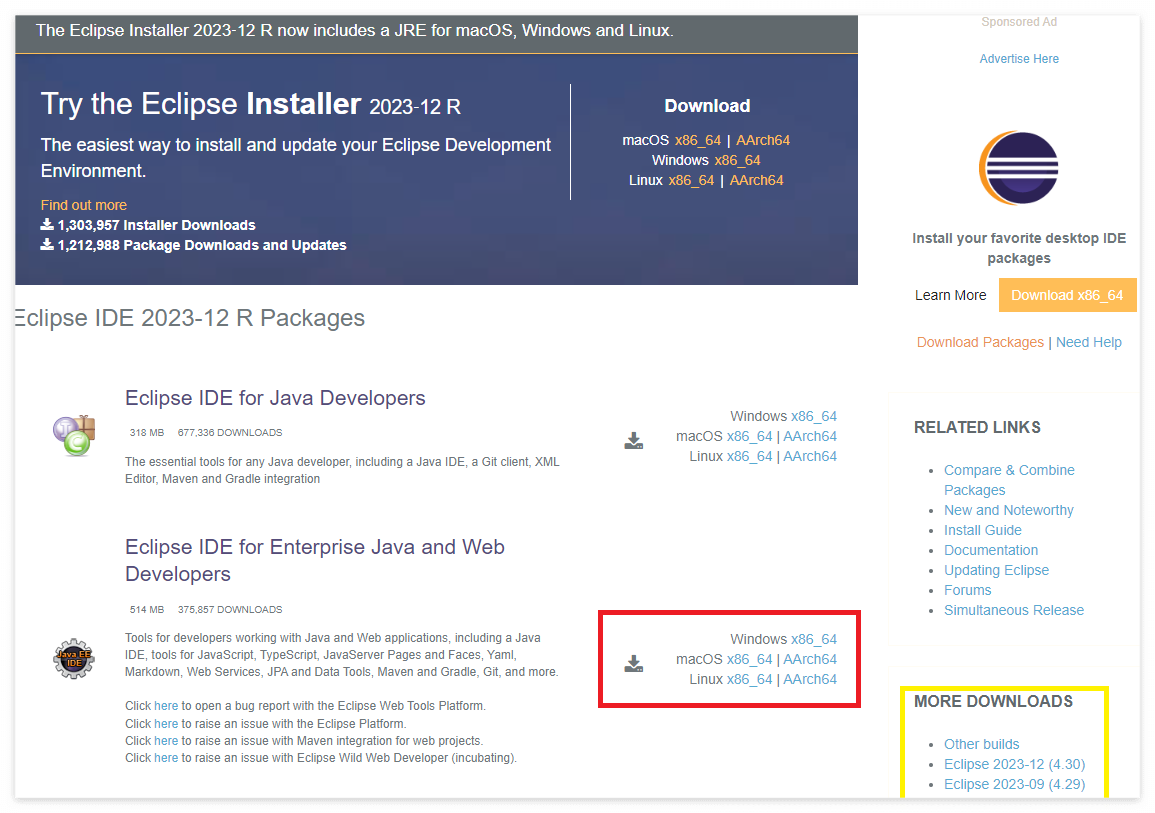Get Java Developers macOS AArch64 build
Viewport: 1155px width, 813px height.
pyautogui.click(x=810, y=436)
